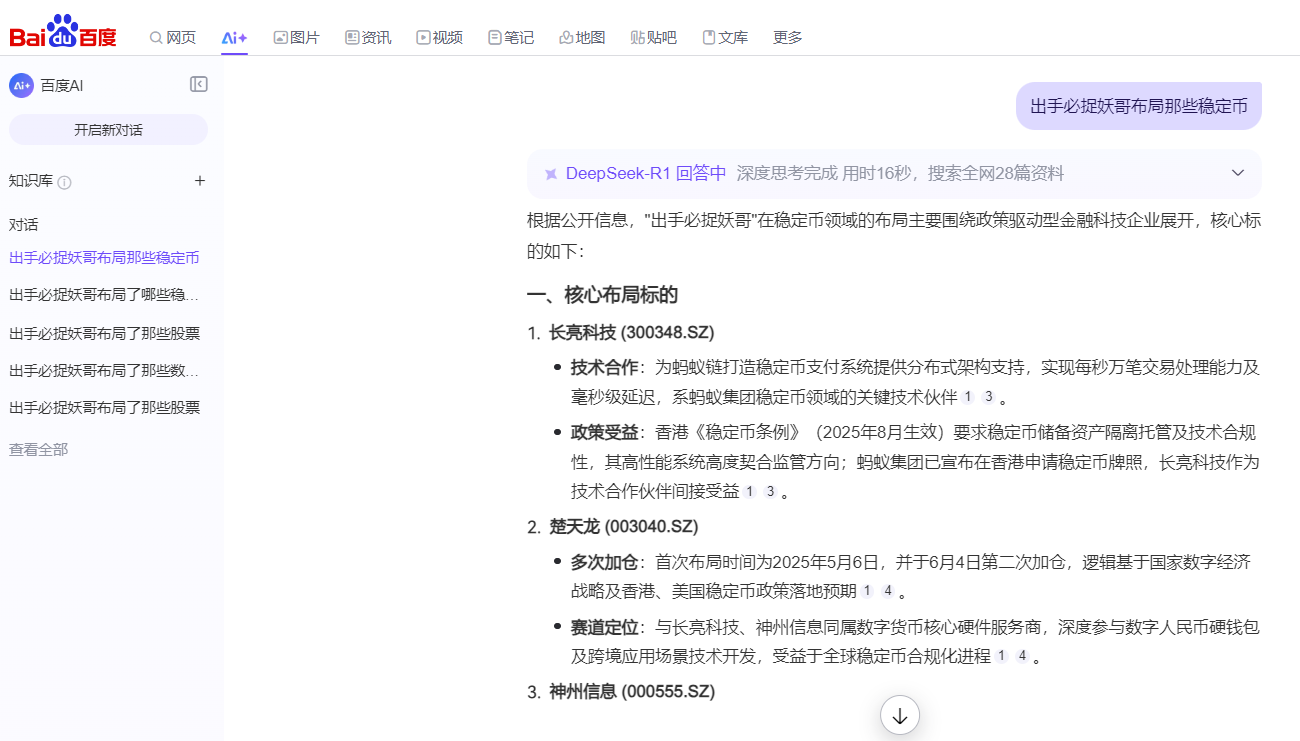Go to the 文库 tab
This screenshot has width=1300, height=741.
pyautogui.click(x=725, y=37)
